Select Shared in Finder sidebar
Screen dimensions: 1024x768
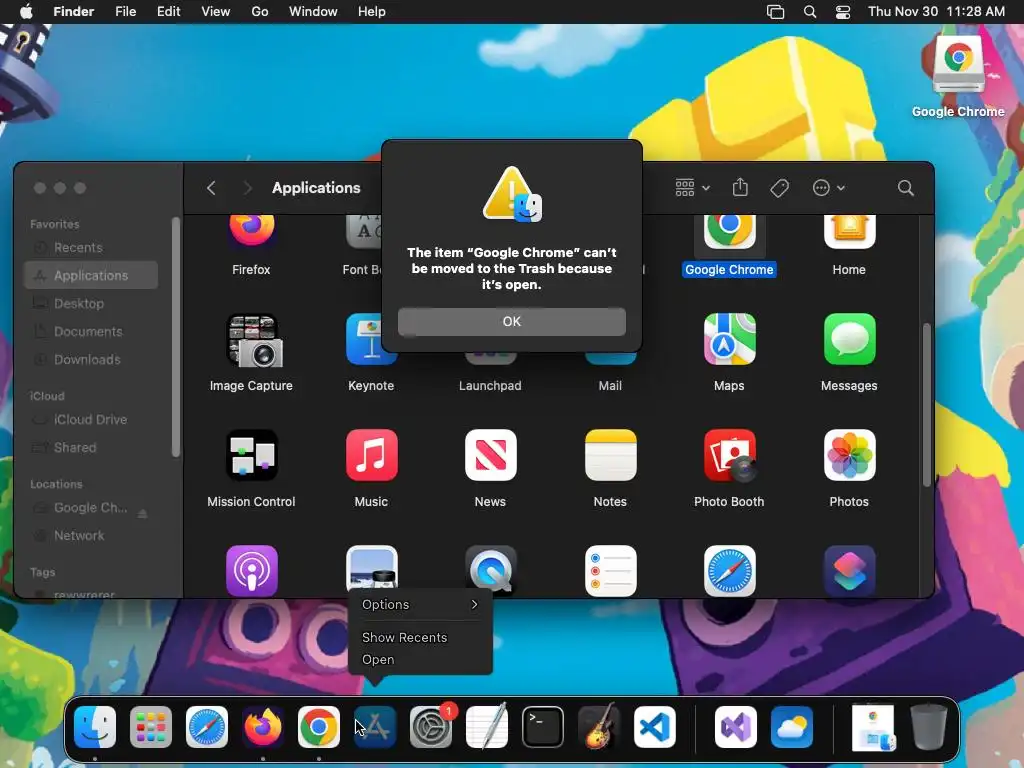click(x=91, y=447)
